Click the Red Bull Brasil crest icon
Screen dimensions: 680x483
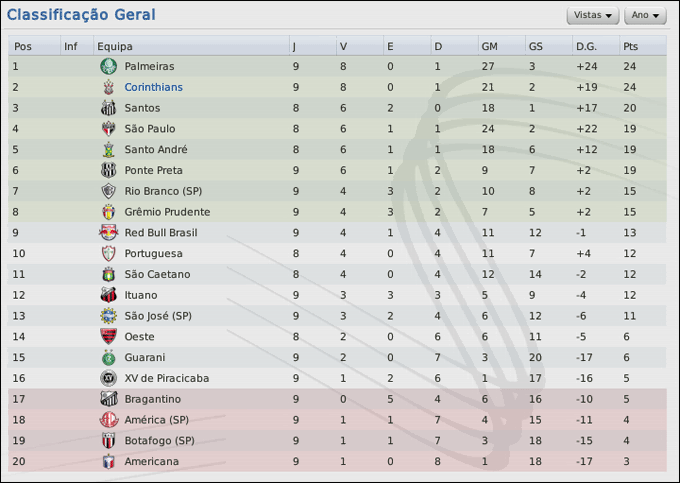click(x=108, y=233)
